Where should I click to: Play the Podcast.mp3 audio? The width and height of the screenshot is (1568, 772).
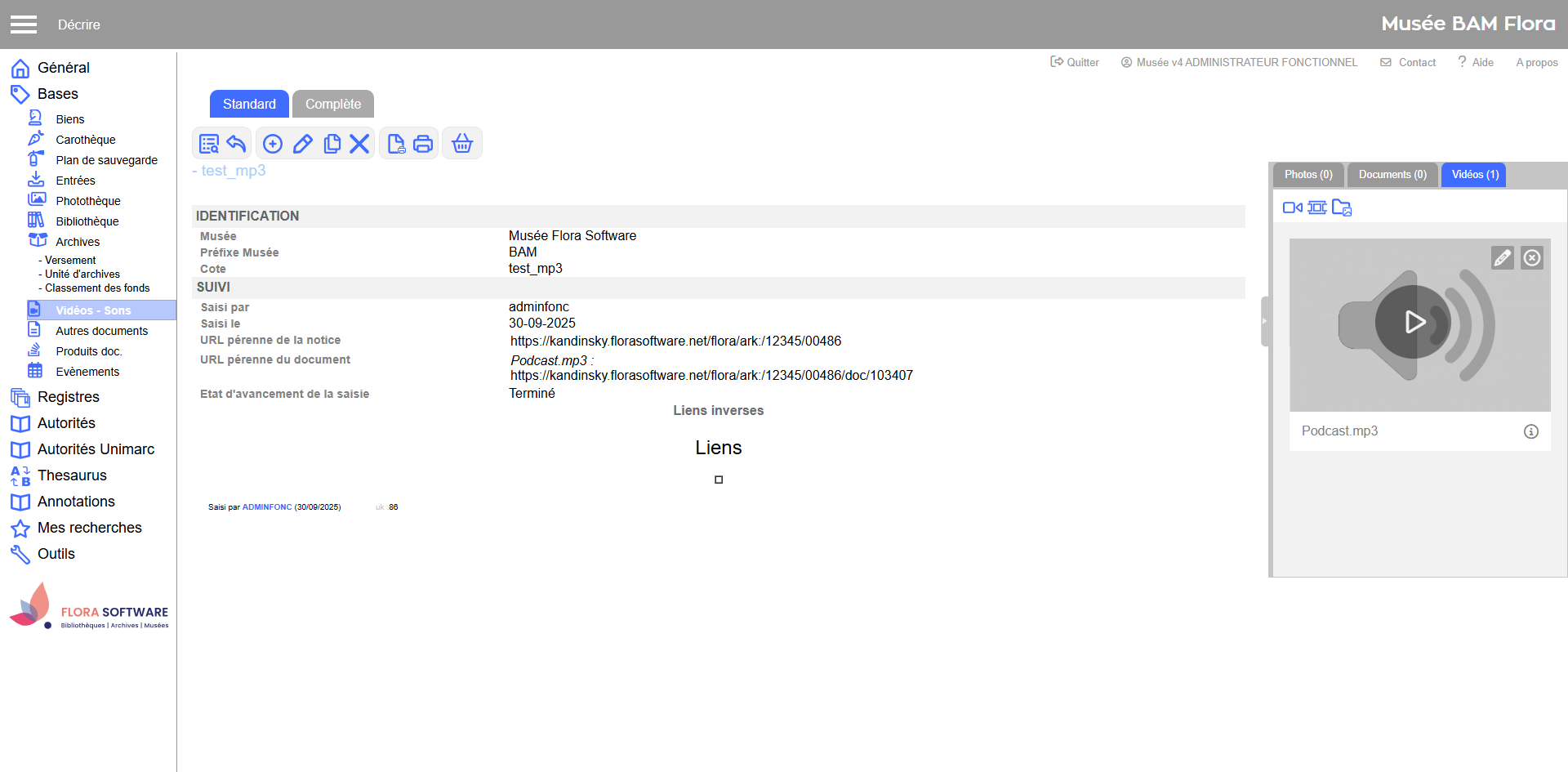click(x=1414, y=322)
